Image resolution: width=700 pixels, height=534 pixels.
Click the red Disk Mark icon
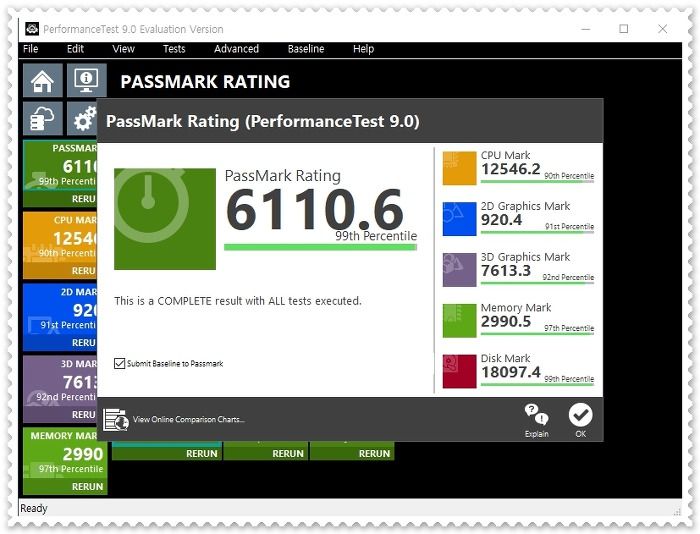click(x=459, y=371)
